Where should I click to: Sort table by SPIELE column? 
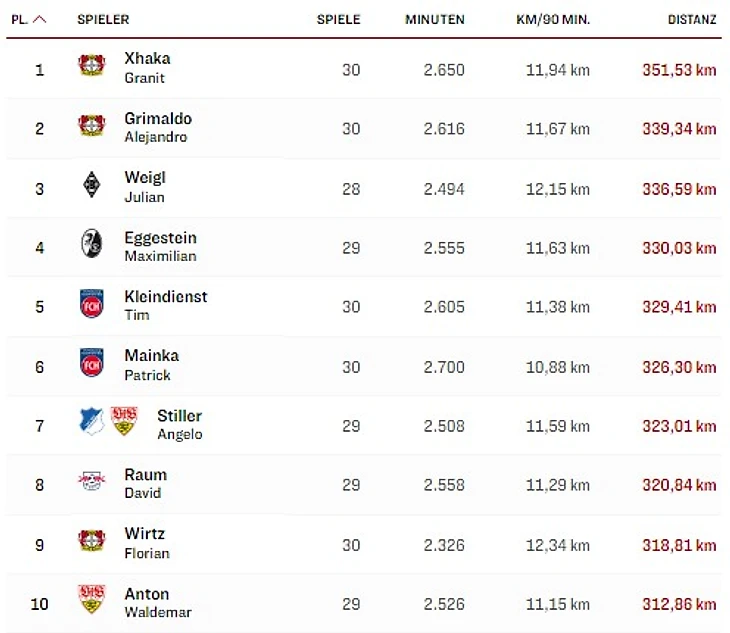(338, 19)
